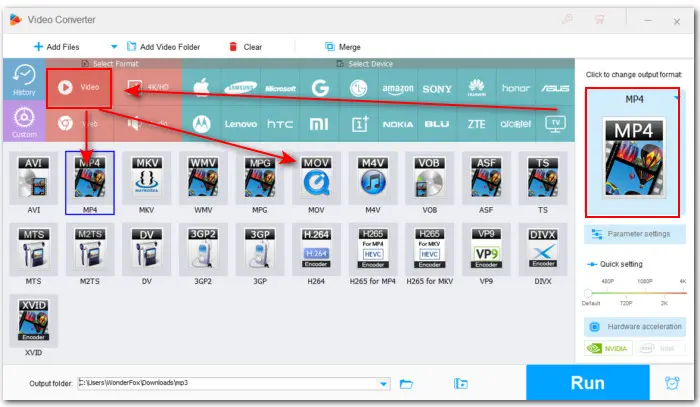
Task: Open LG device presets
Action: (358, 87)
